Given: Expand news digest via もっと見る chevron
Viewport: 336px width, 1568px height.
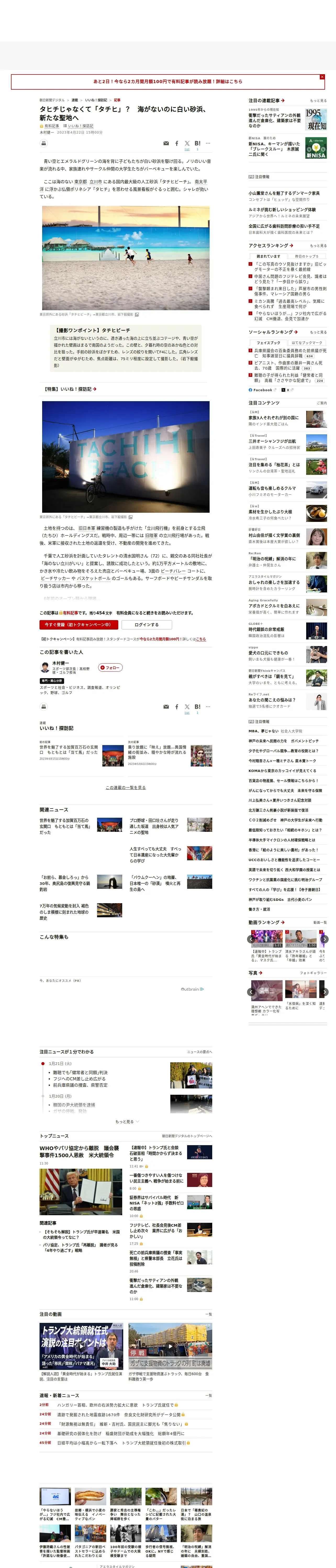Looking at the screenshot, I should [127, 1122].
